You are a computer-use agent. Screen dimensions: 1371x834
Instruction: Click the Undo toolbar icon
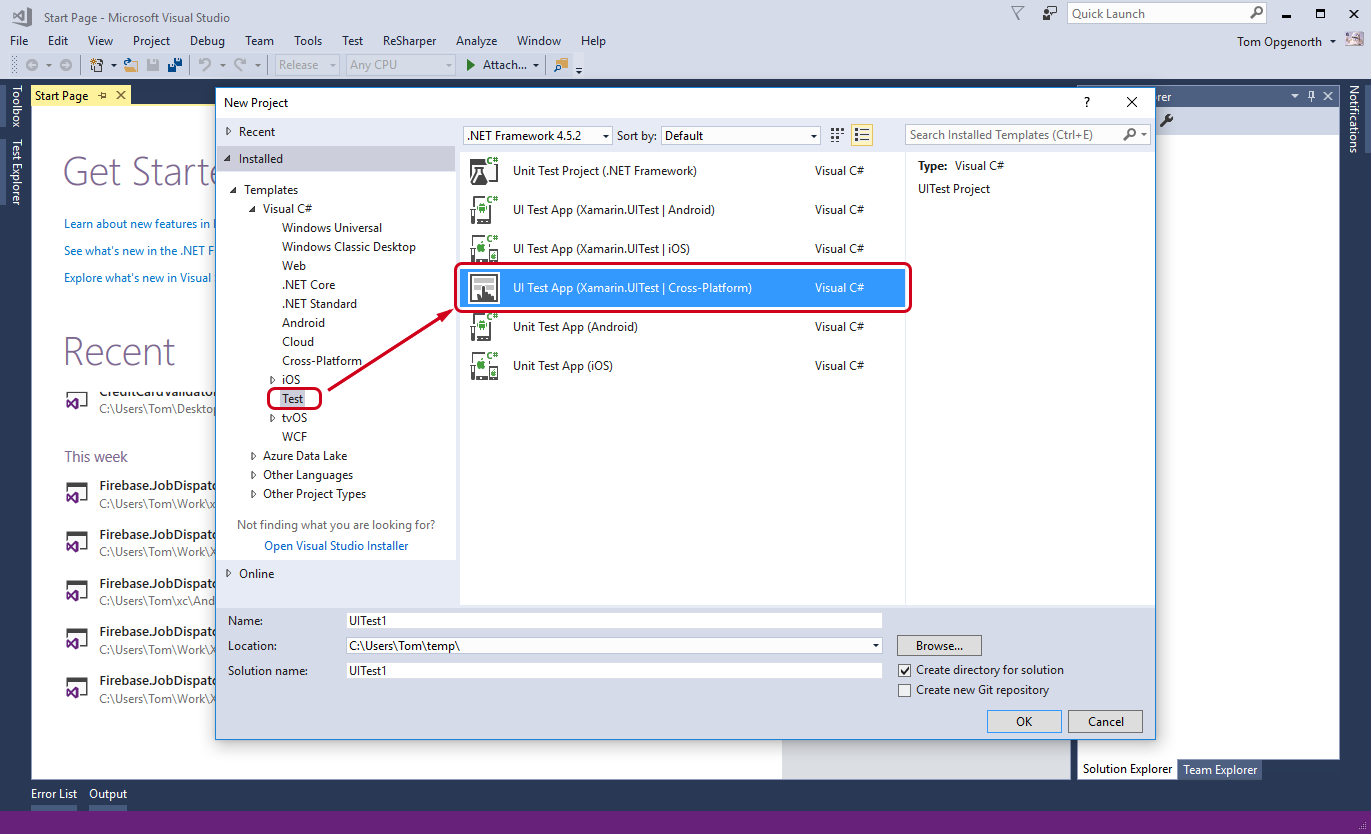(205, 65)
